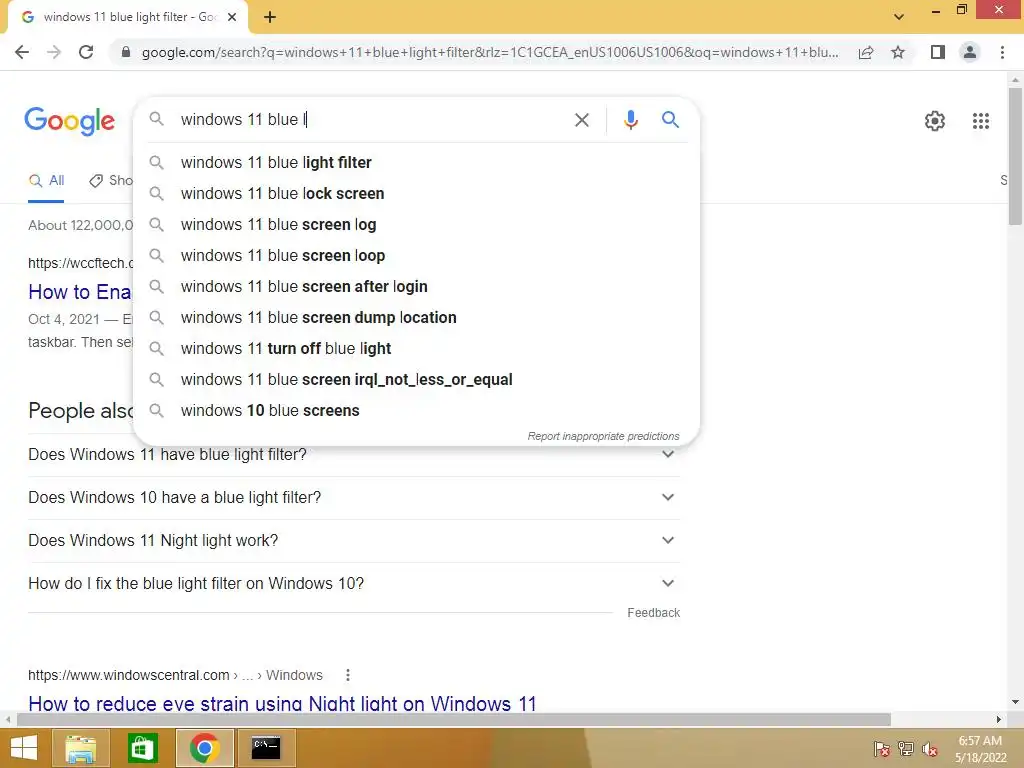Submit search with blue magnifier icon

(x=670, y=120)
